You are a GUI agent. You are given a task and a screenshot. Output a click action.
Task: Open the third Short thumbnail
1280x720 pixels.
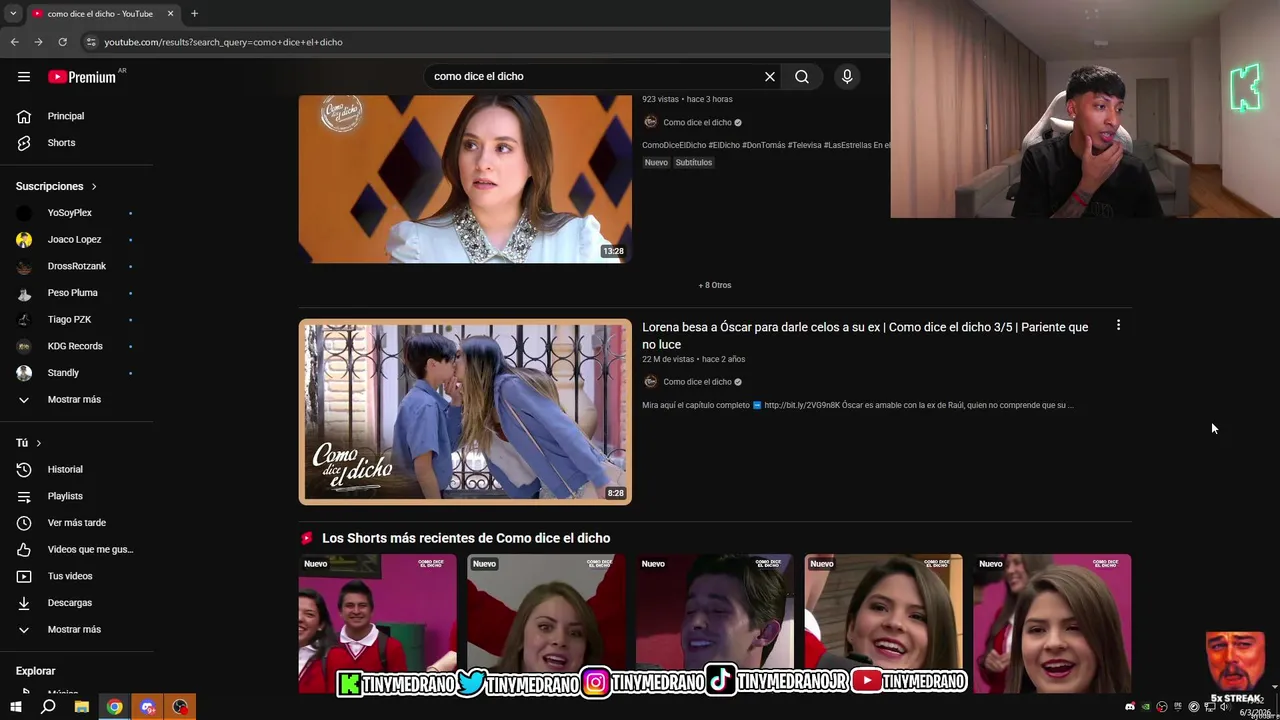click(x=715, y=622)
